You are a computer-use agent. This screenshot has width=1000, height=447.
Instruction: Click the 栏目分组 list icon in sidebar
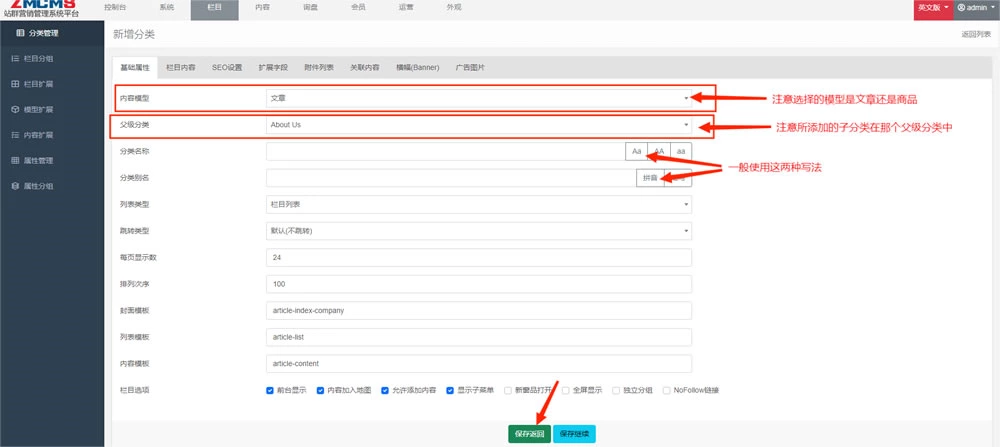[x=15, y=58]
